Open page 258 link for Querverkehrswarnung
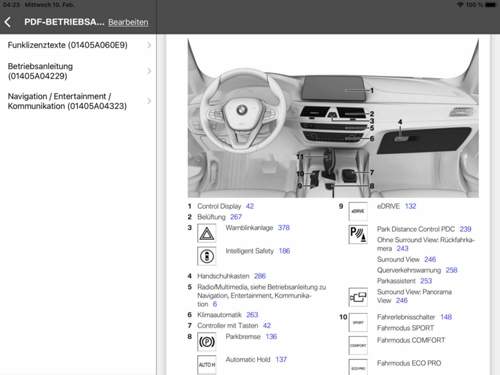 451,270
